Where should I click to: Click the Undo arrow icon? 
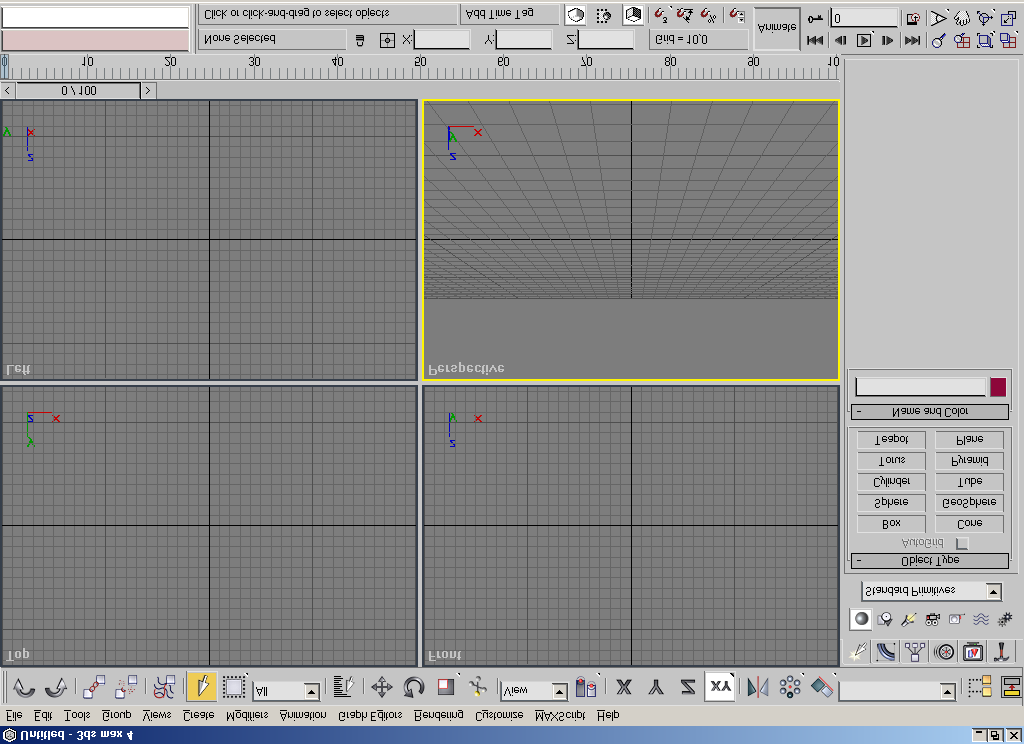24,687
